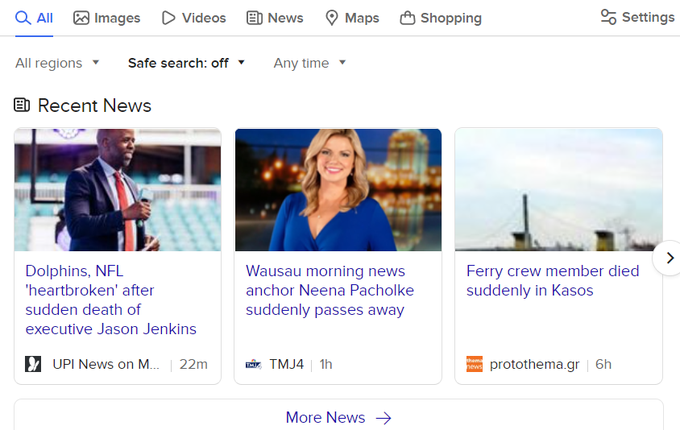Click the TMJ4 source name
Viewport: 680px width, 430px height.
286,364
